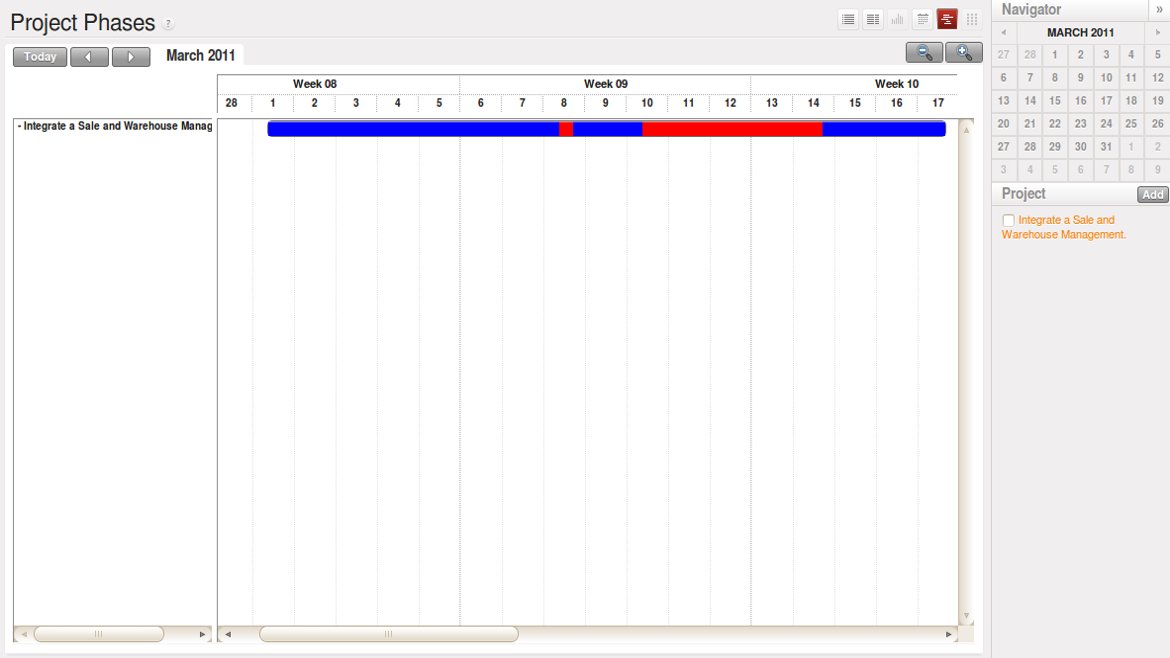
Task: Click the Today button
Action: tap(40, 57)
